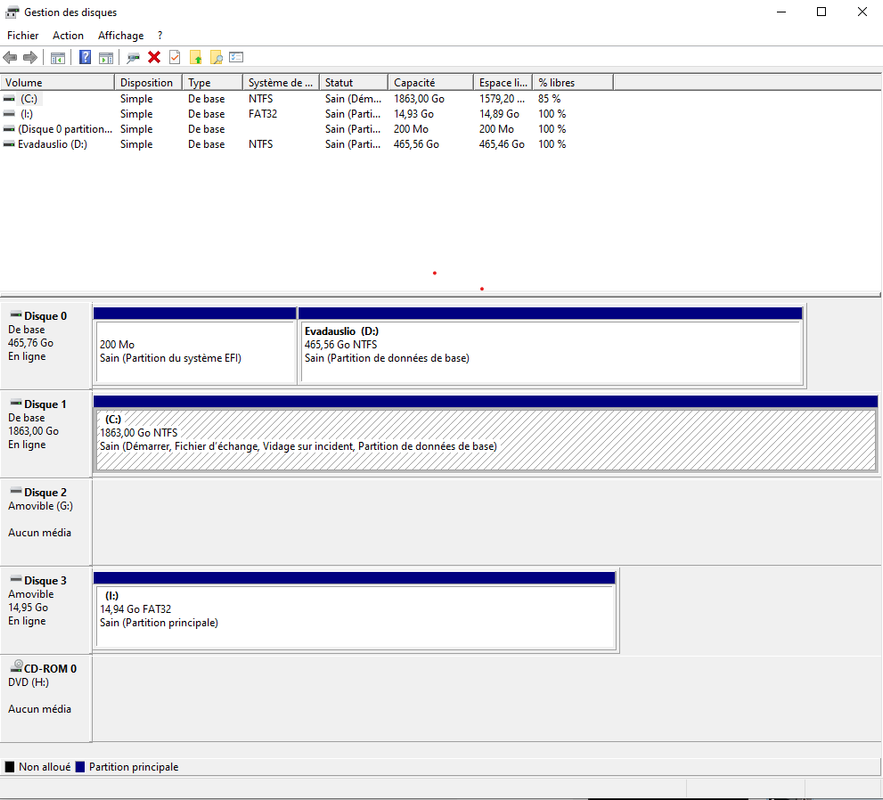Maximize the Gestion des disques window
This screenshot has height=800, width=883.
tap(822, 12)
